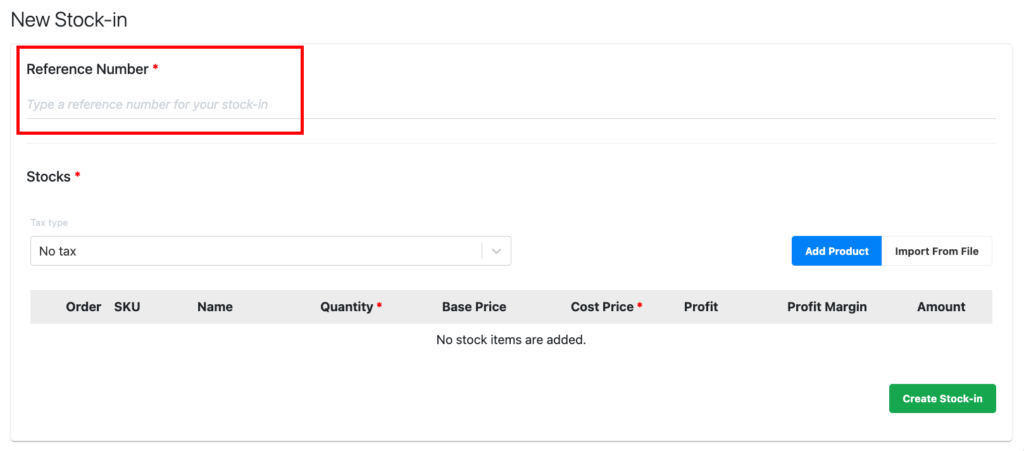1024x451 pixels.
Task: Click the 'No stock items are added' message
Action: coord(511,340)
